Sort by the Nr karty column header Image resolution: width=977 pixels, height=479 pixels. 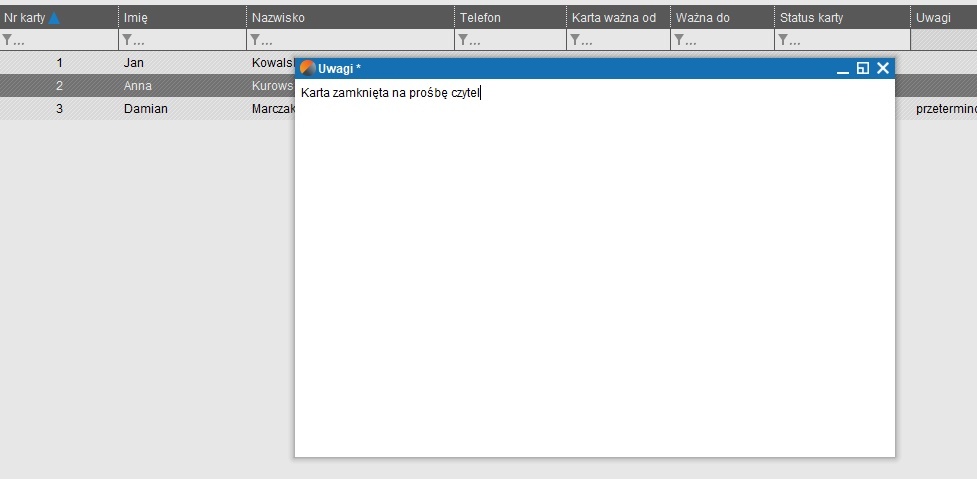click(x=59, y=17)
